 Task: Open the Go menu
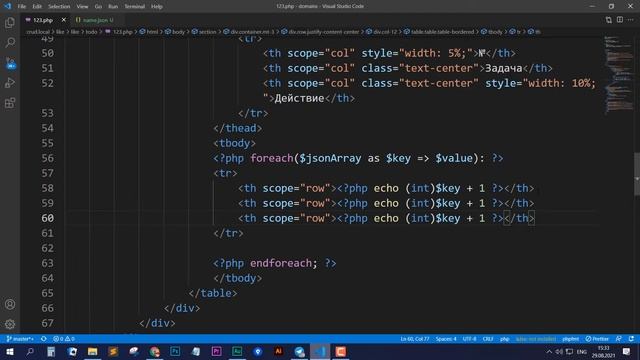pyautogui.click(x=98, y=7)
